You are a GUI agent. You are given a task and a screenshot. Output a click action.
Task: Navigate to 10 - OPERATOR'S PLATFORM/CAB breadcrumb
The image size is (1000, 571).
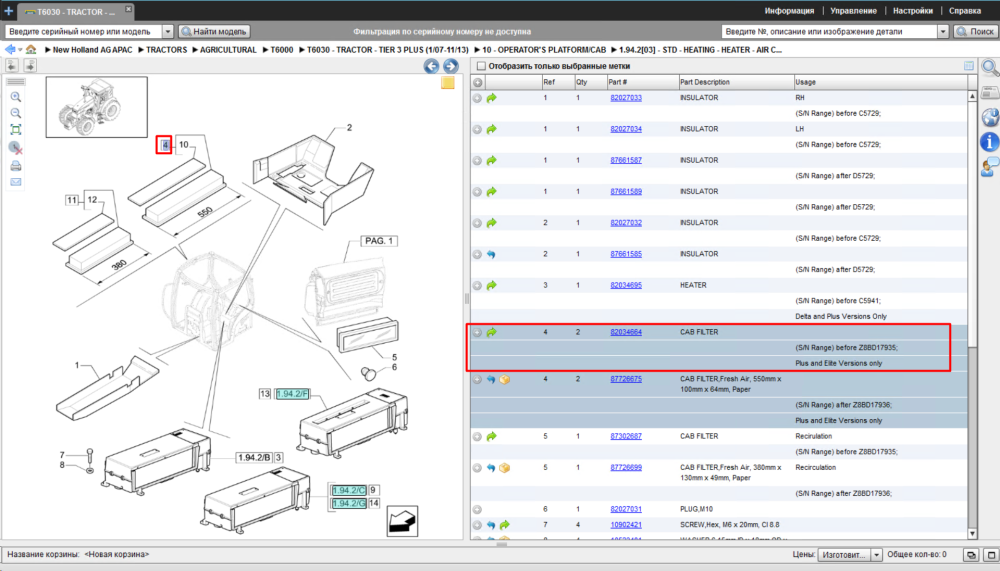(x=544, y=50)
